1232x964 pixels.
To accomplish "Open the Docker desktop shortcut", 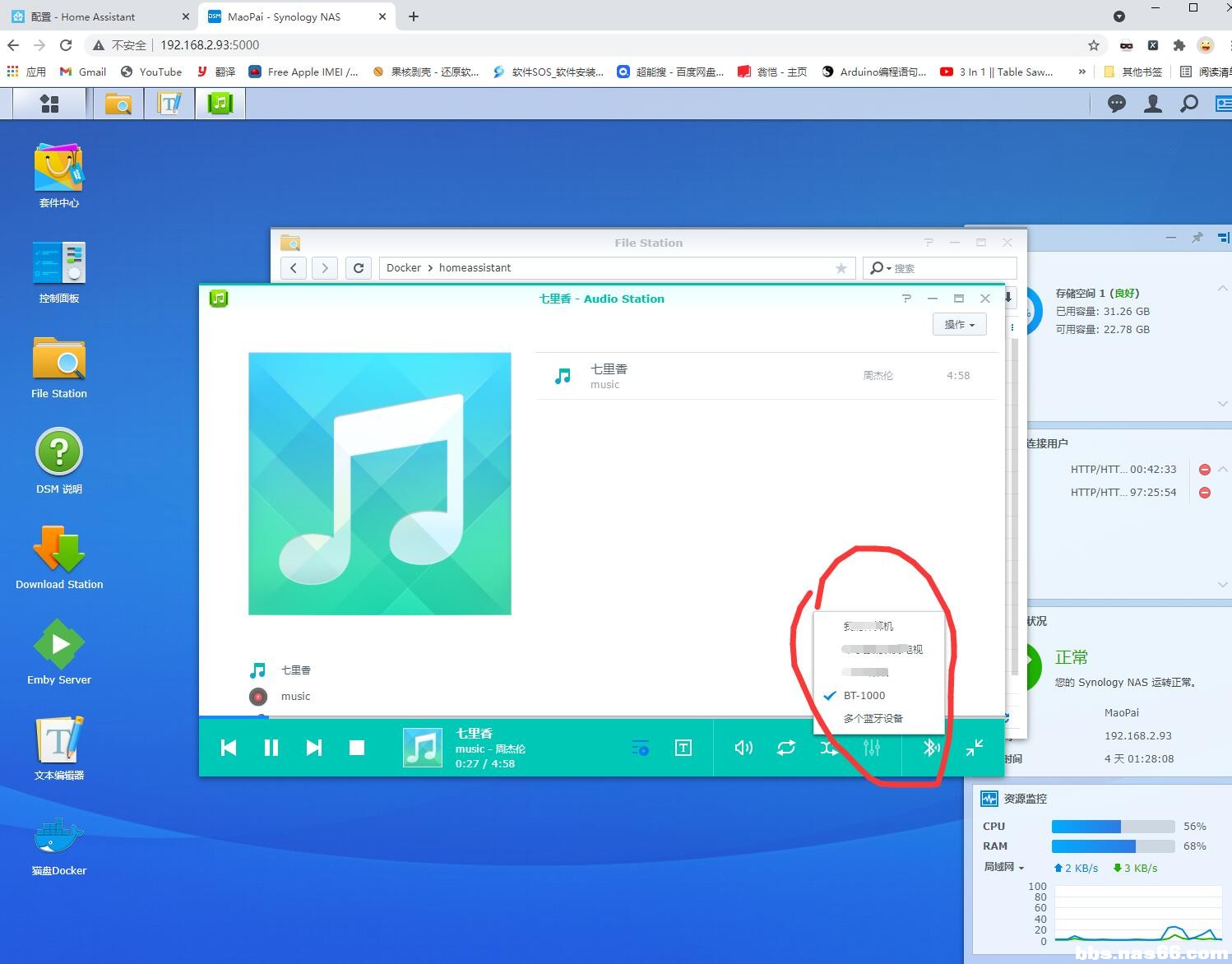I will point(59,845).
